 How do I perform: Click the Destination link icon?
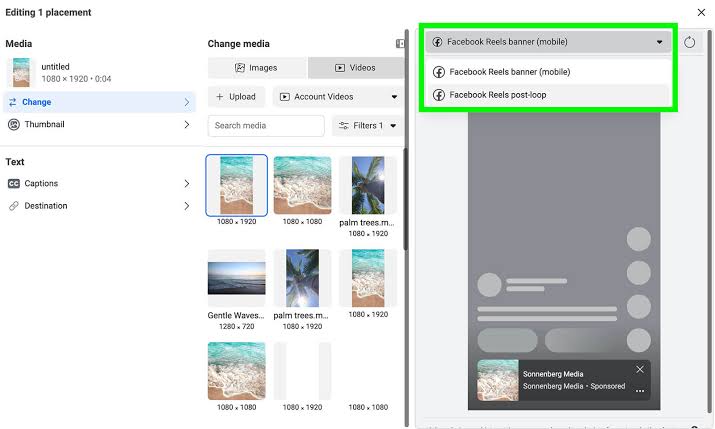(14, 206)
